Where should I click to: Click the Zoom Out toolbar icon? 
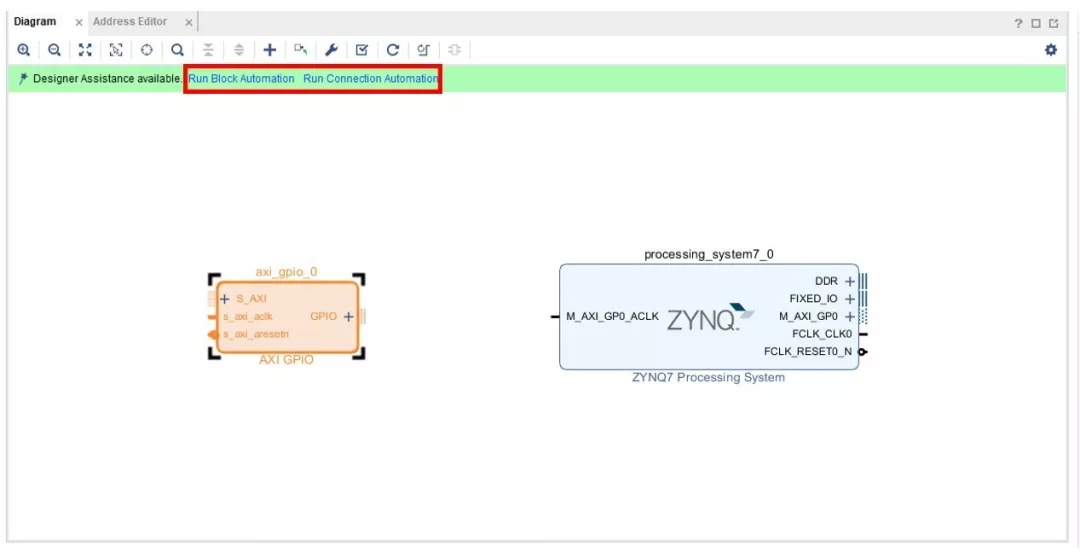(x=54, y=50)
